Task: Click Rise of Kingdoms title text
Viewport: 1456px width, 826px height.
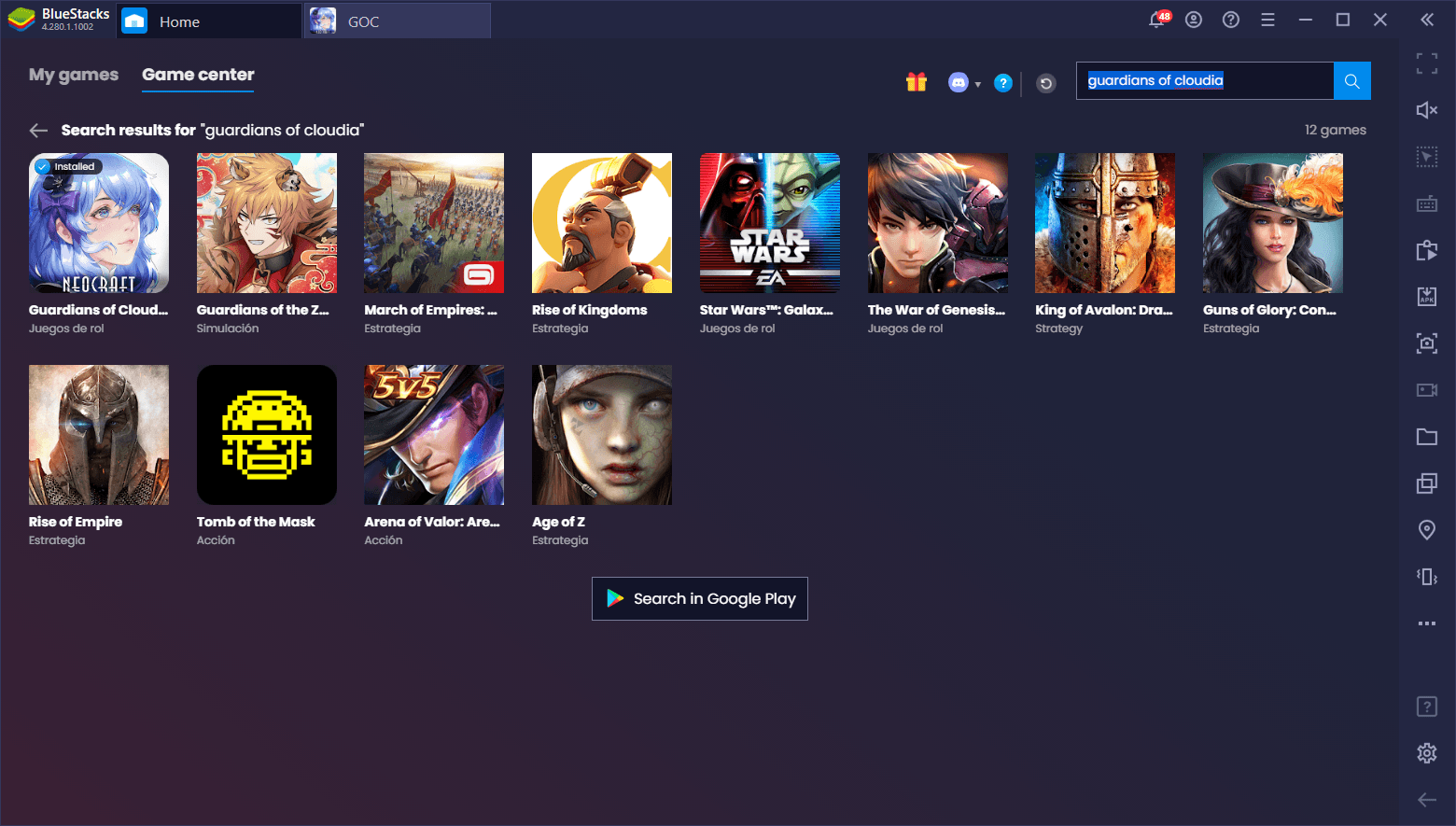Action: click(x=590, y=310)
